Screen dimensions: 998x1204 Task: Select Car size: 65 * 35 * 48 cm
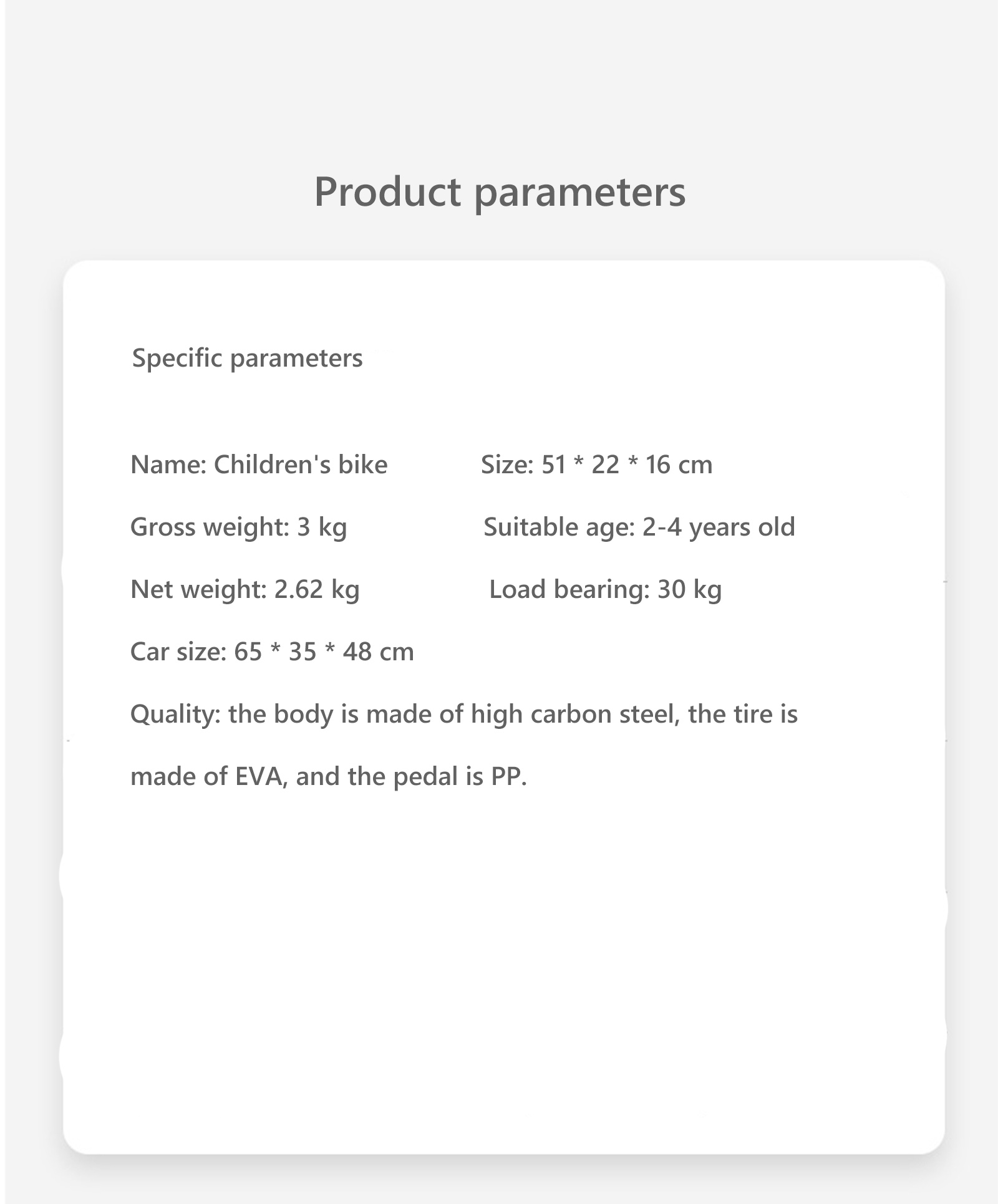pos(272,652)
